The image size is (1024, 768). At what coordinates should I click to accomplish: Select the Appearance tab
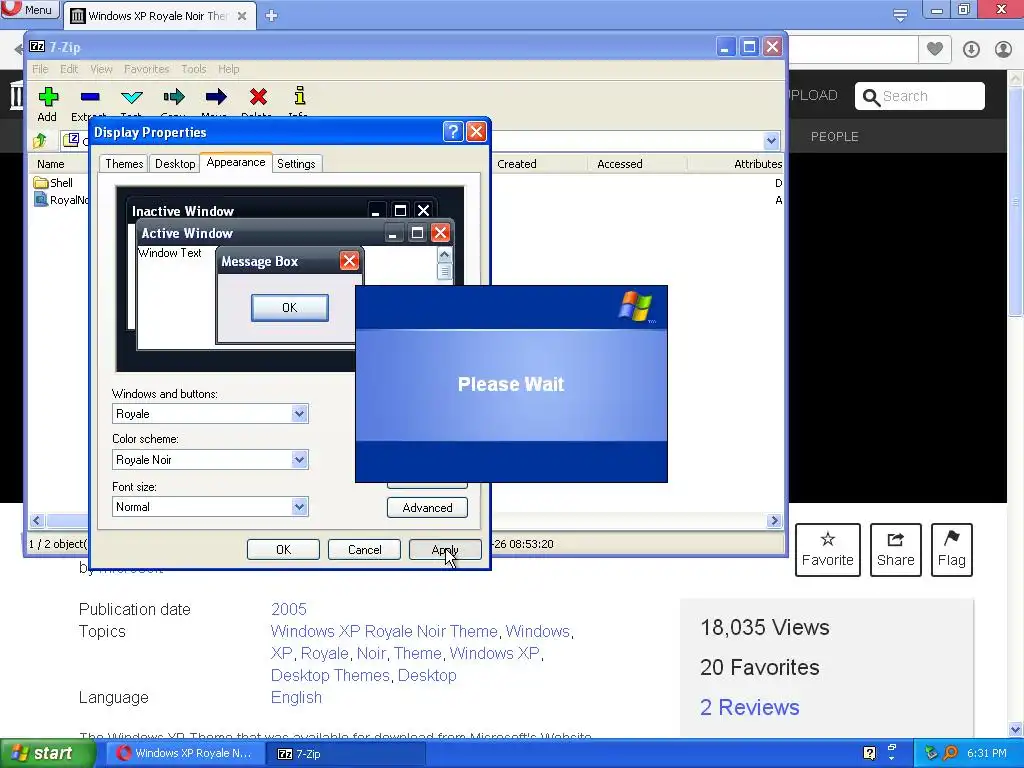[x=236, y=162]
